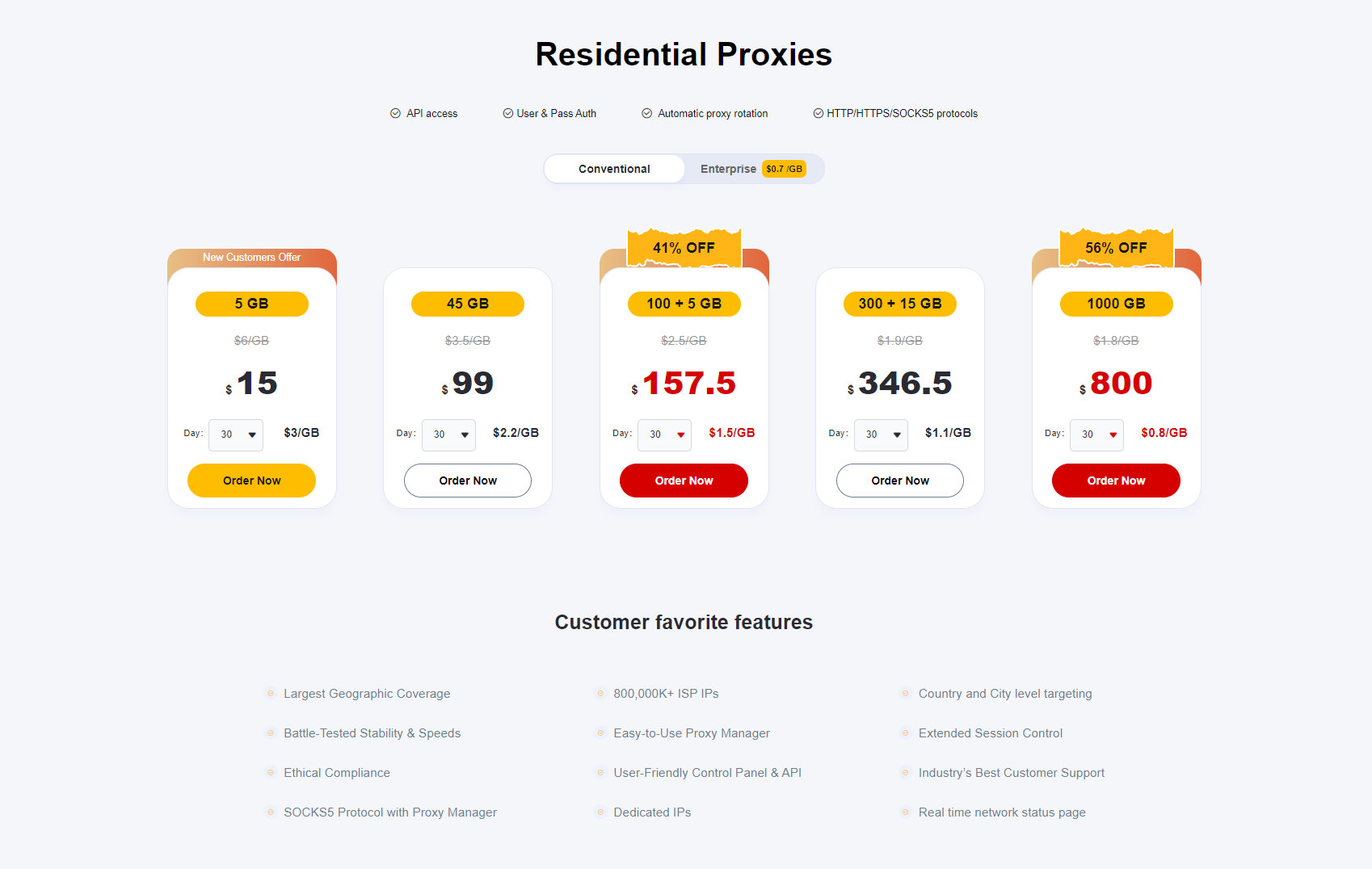Click the icon next to Dedicated IPs

tap(600, 812)
